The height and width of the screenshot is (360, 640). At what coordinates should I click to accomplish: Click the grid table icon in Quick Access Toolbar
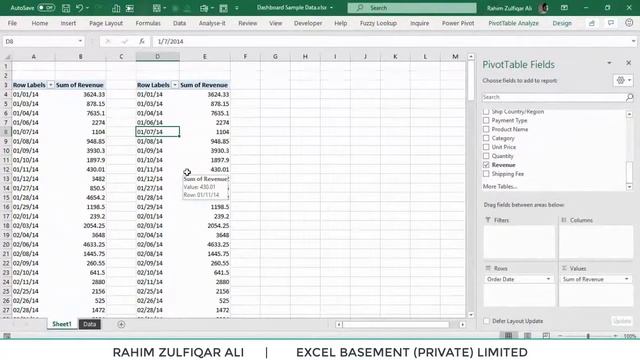click(x=157, y=8)
